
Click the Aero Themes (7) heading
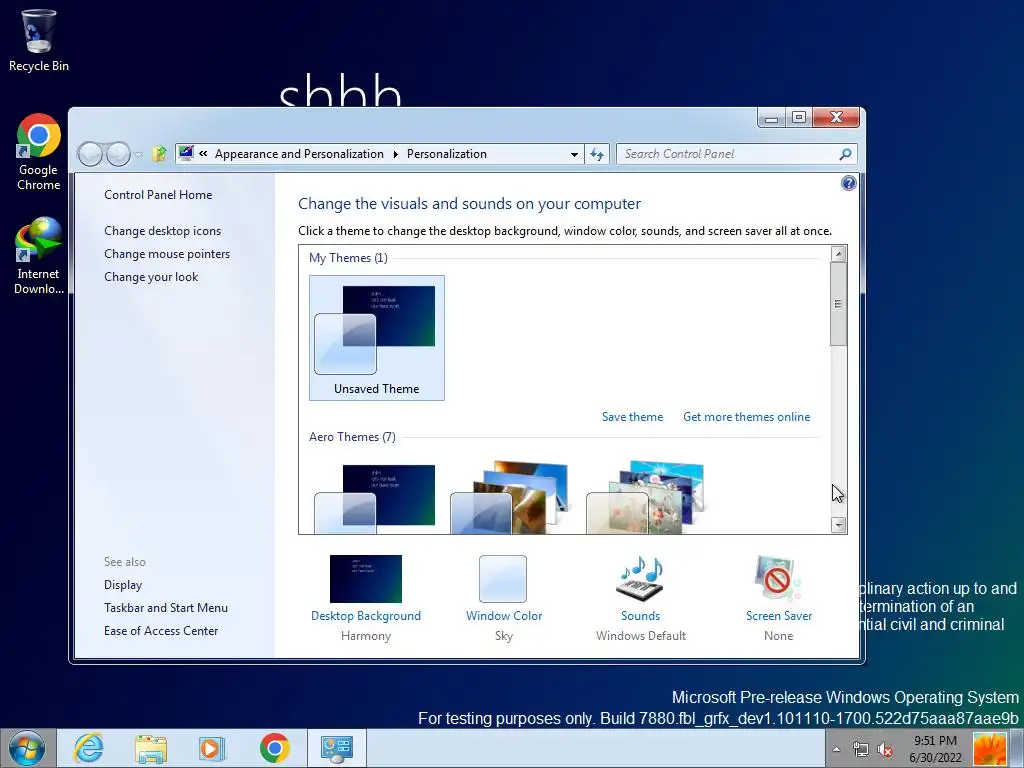coord(352,437)
